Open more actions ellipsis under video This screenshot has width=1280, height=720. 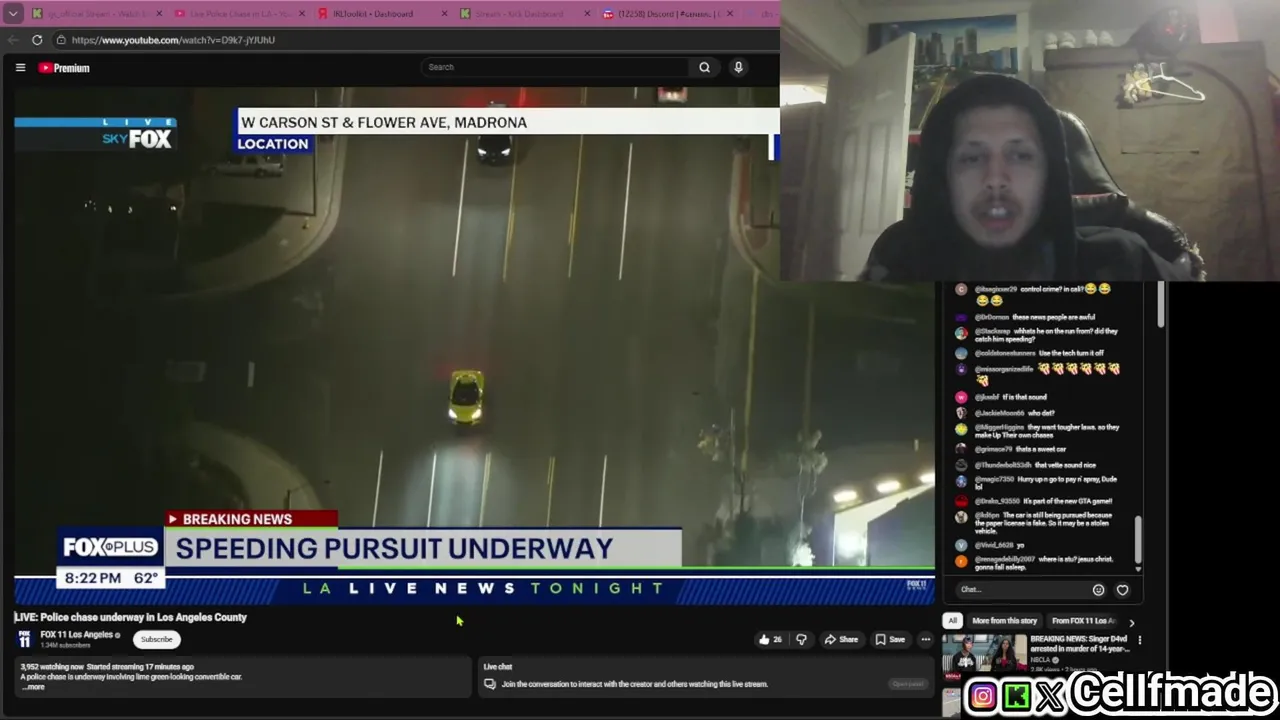point(926,639)
